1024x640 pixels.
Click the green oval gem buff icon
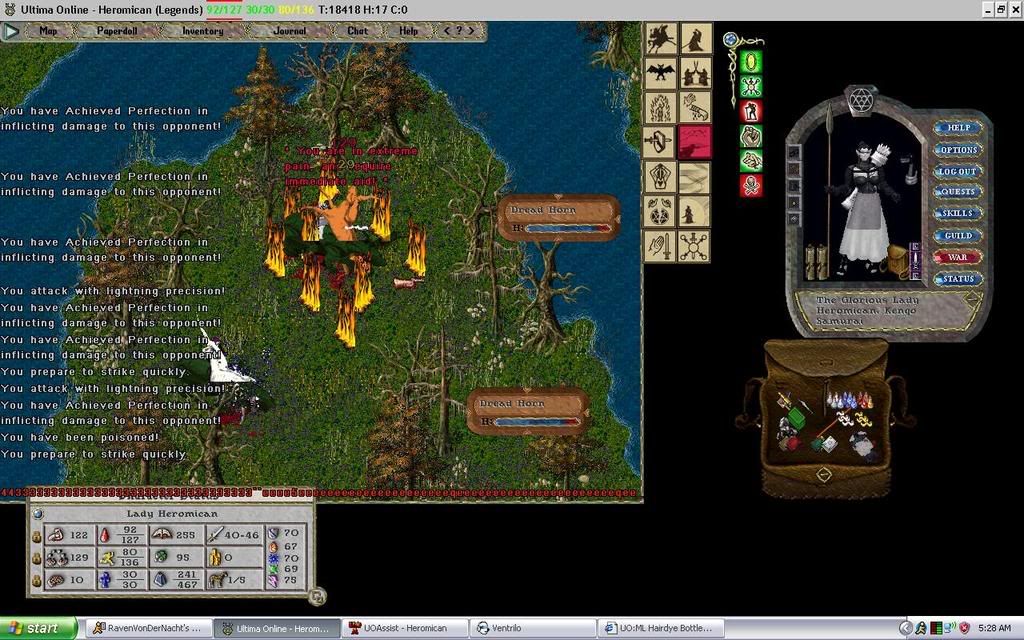pos(751,62)
